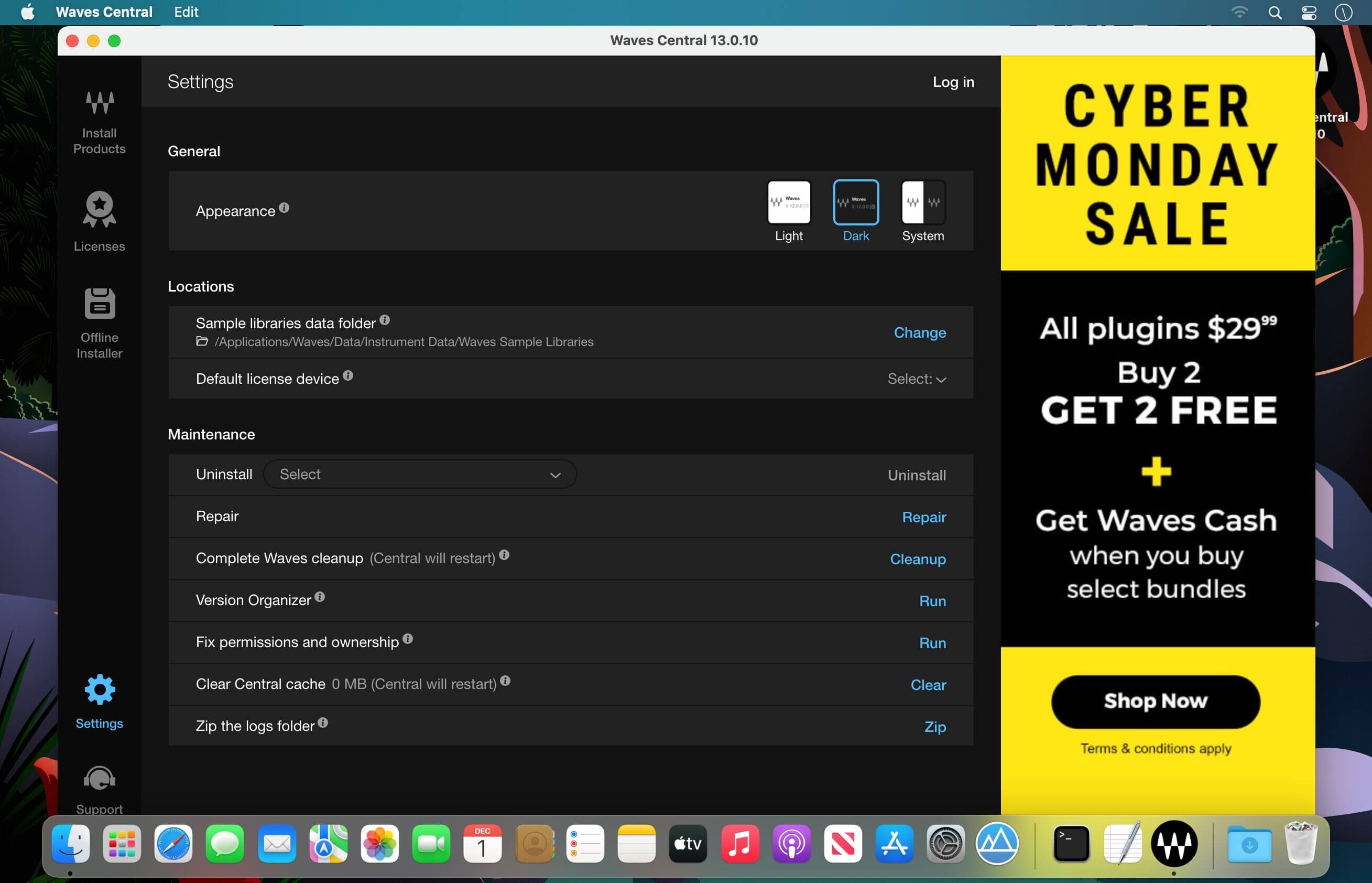Screen dimensions: 1372x883
Task: Choose Light appearance theme
Action: pos(789,211)
